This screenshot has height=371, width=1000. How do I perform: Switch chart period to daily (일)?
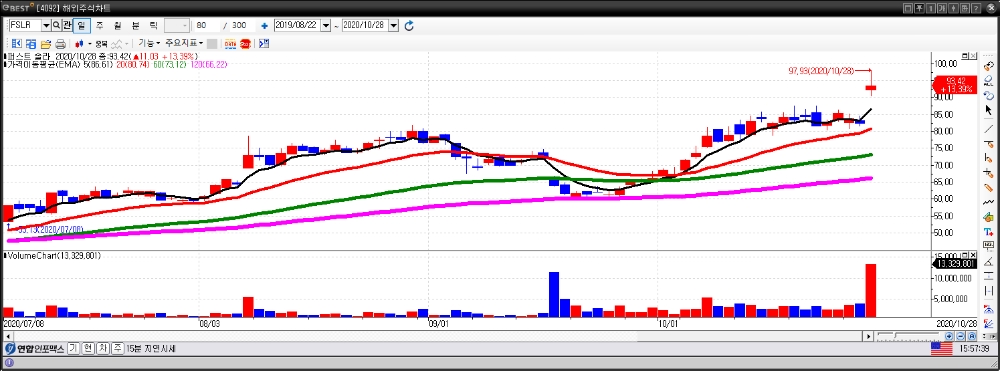click(x=82, y=25)
